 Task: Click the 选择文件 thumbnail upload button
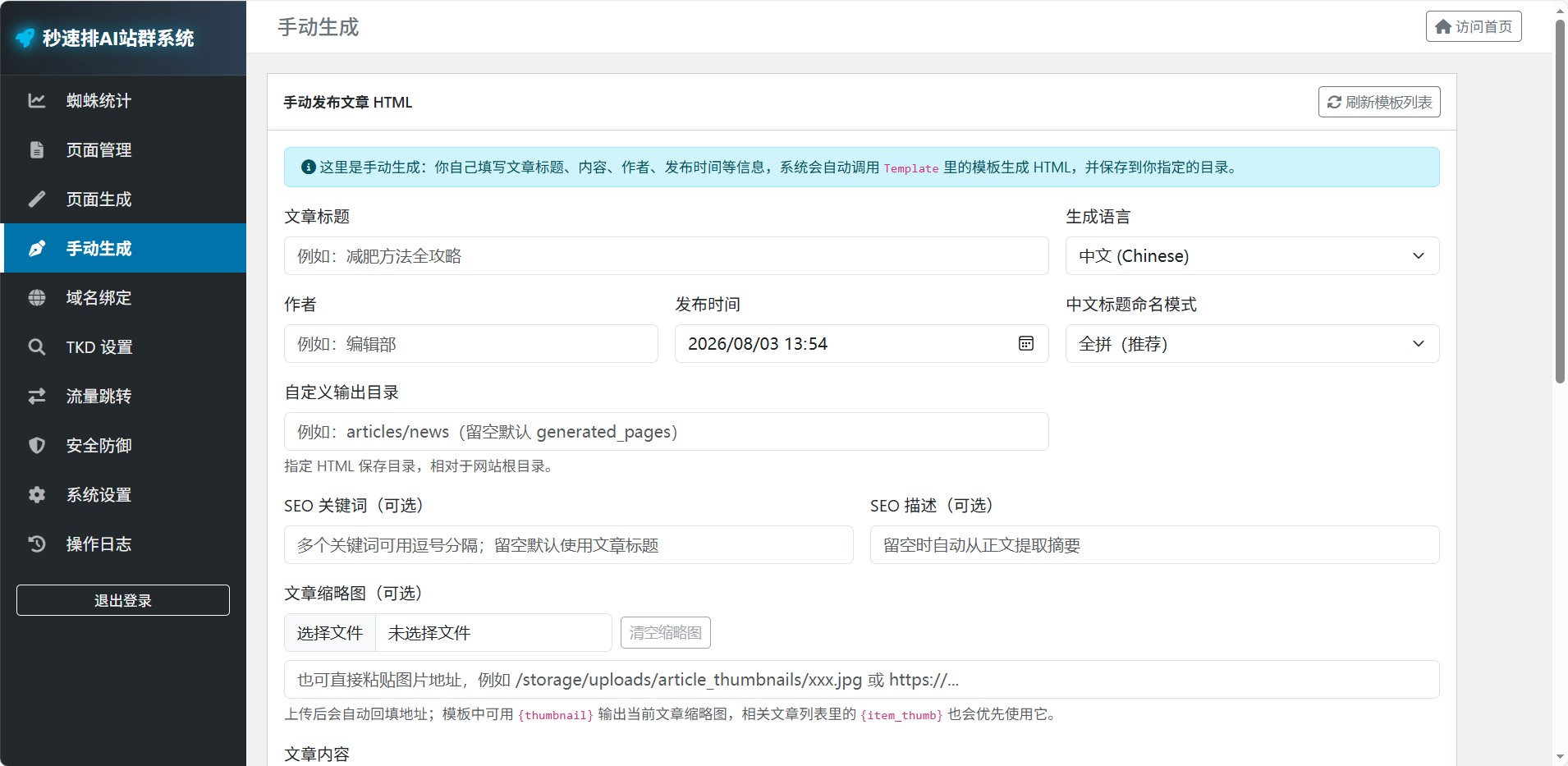tap(330, 633)
